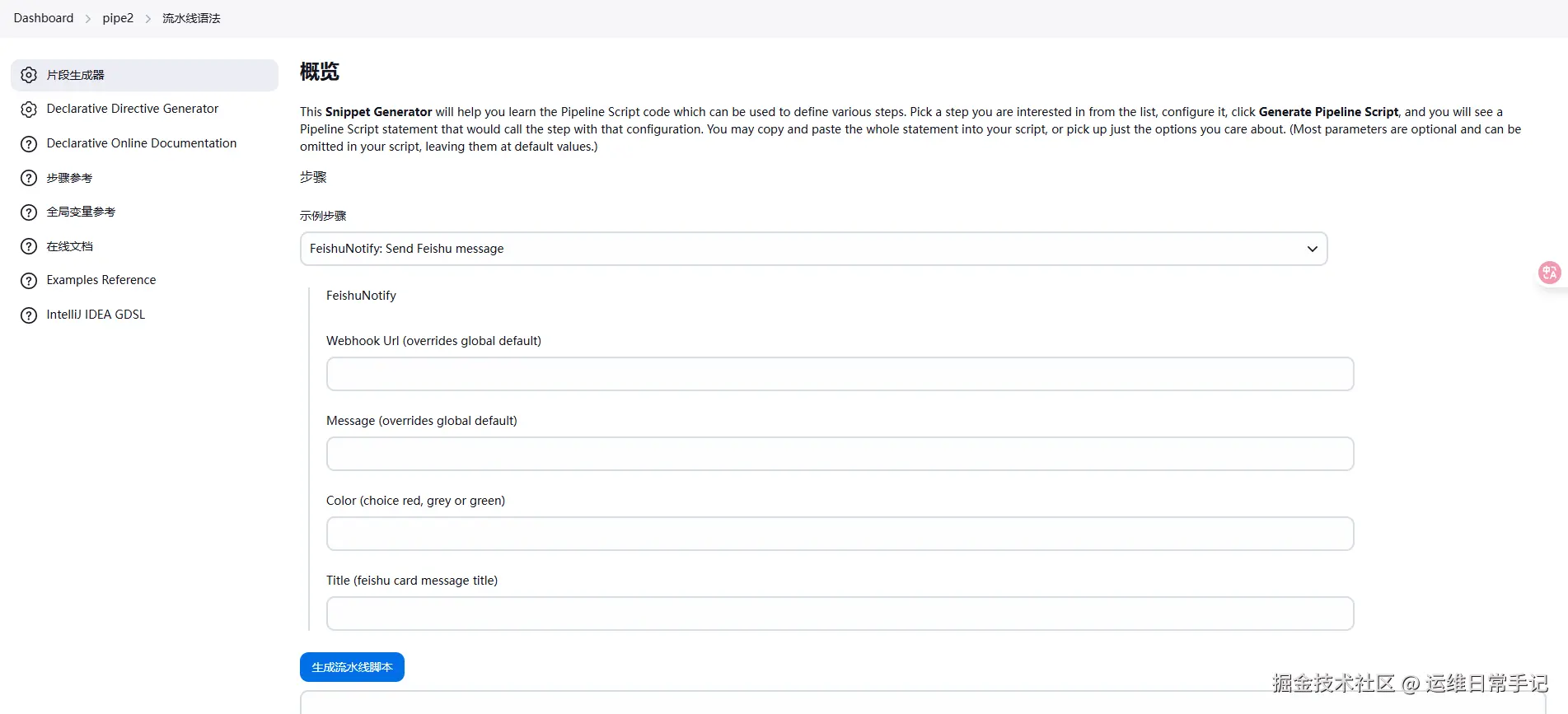The height and width of the screenshot is (714, 1568).
Task: Focus the Webhook Url input field
Action: point(840,374)
